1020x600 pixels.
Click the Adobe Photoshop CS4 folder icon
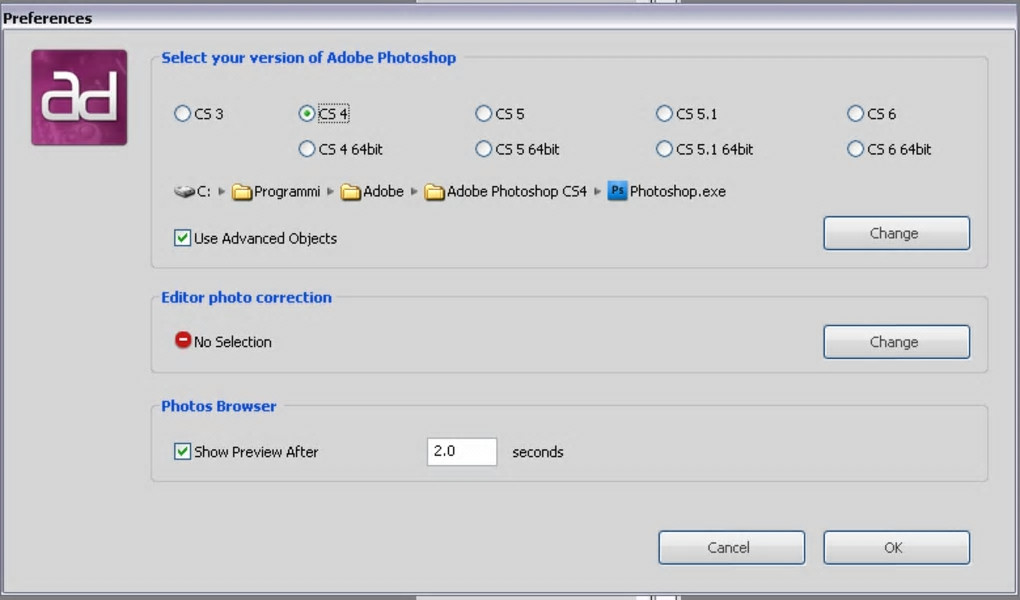(434, 191)
